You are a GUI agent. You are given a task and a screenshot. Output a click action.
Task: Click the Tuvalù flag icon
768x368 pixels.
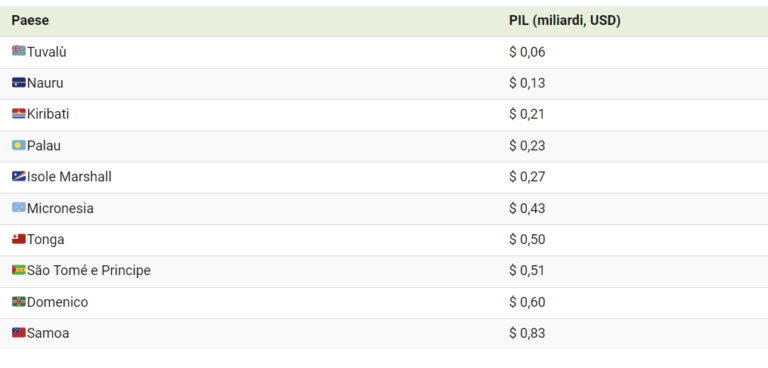[x=19, y=51]
